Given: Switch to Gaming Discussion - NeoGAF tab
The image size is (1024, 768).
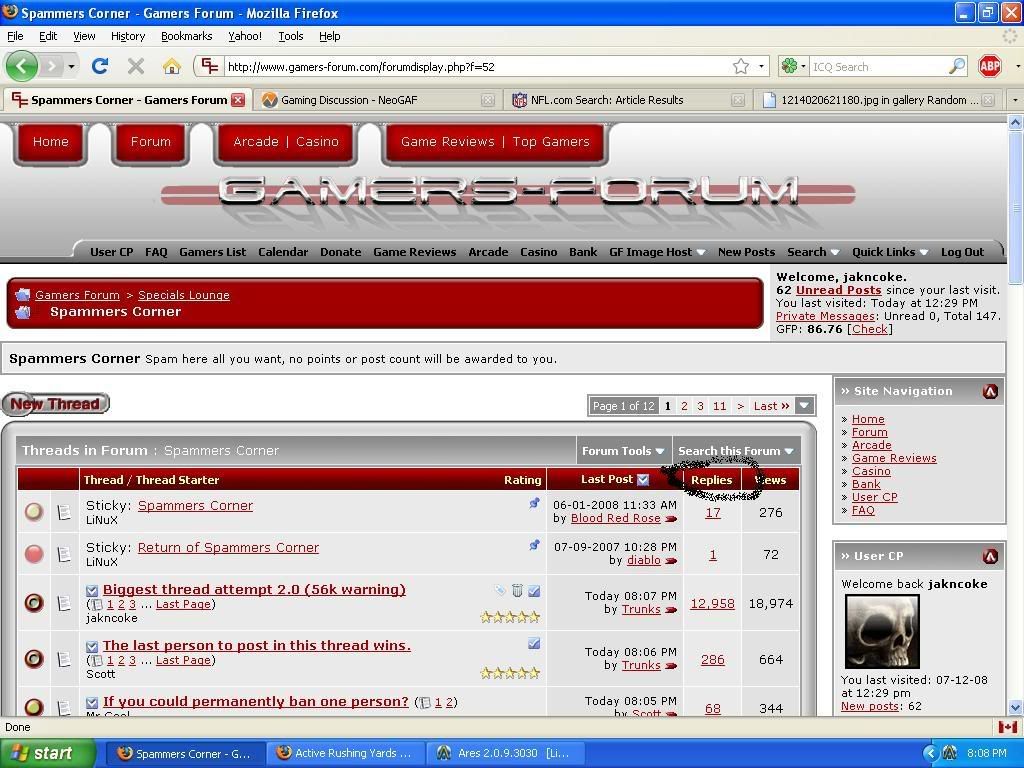Looking at the screenshot, I should [x=377, y=100].
